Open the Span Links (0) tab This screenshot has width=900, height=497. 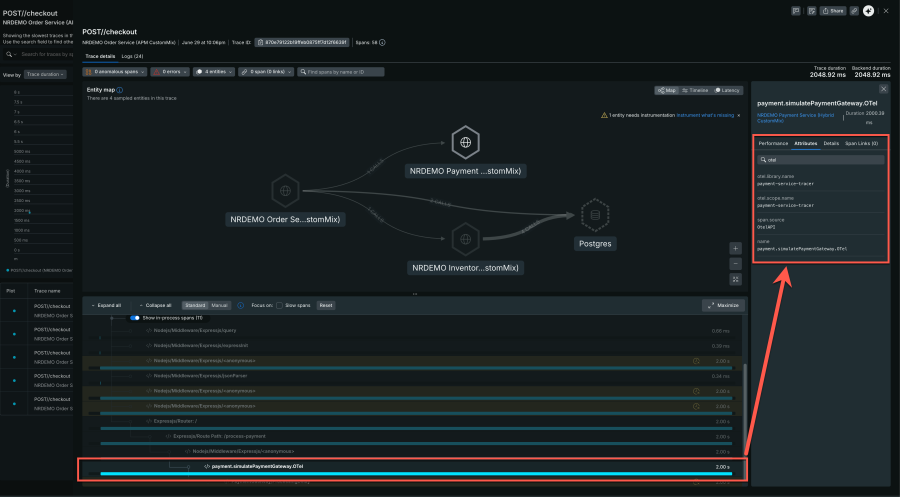(x=861, y=143)
